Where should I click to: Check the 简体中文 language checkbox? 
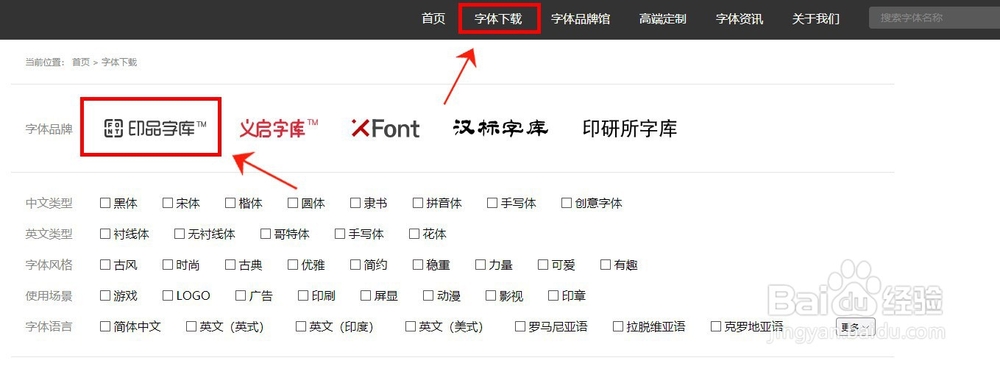click(x=105, y=326)
